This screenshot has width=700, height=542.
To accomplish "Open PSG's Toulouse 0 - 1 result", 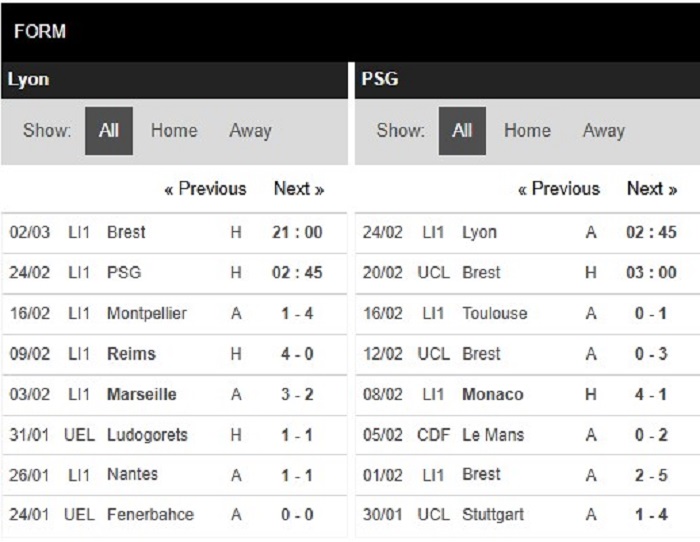I will click(x=528, y=314).
